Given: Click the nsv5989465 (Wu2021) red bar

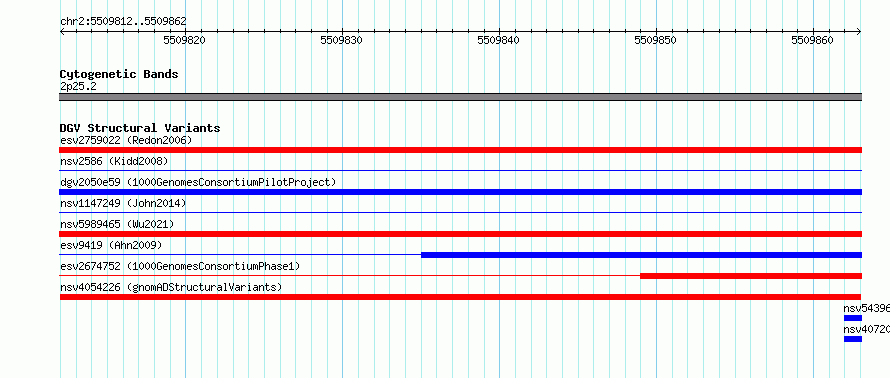Looking at the screenshot, I should (460, 234).
